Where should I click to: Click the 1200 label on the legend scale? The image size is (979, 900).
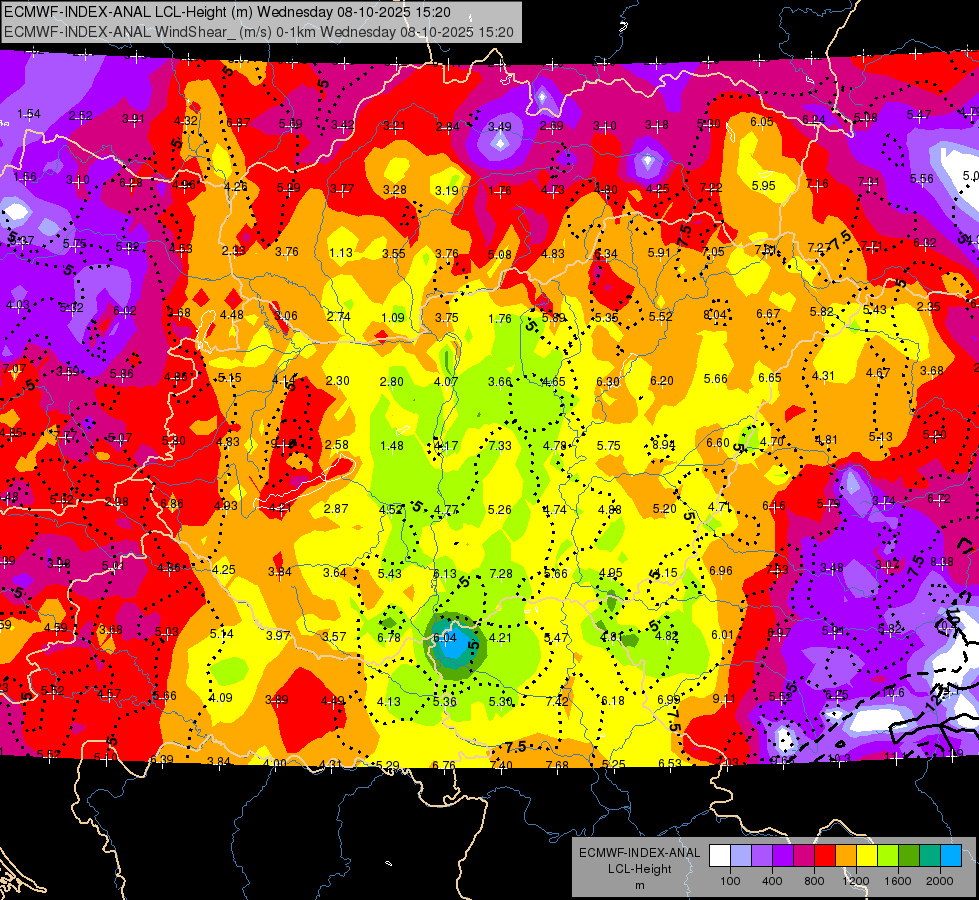(855, 881)
